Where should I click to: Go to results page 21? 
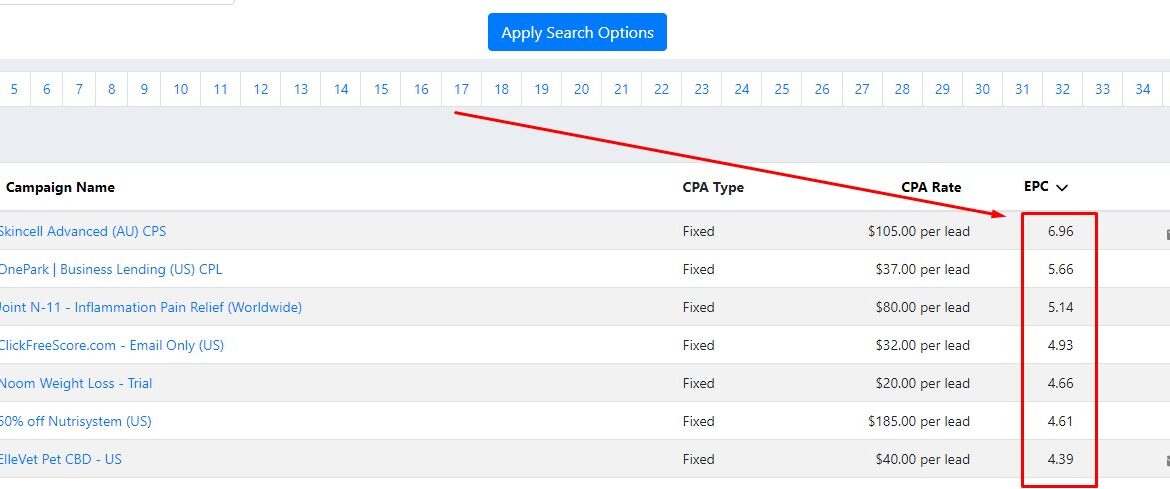(x=621, y=90)
